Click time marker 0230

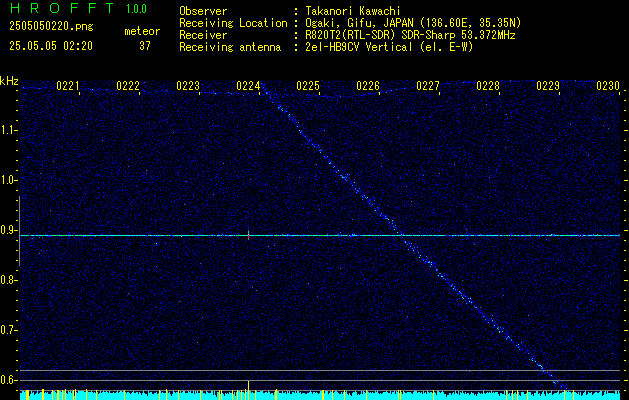(608, 86)
